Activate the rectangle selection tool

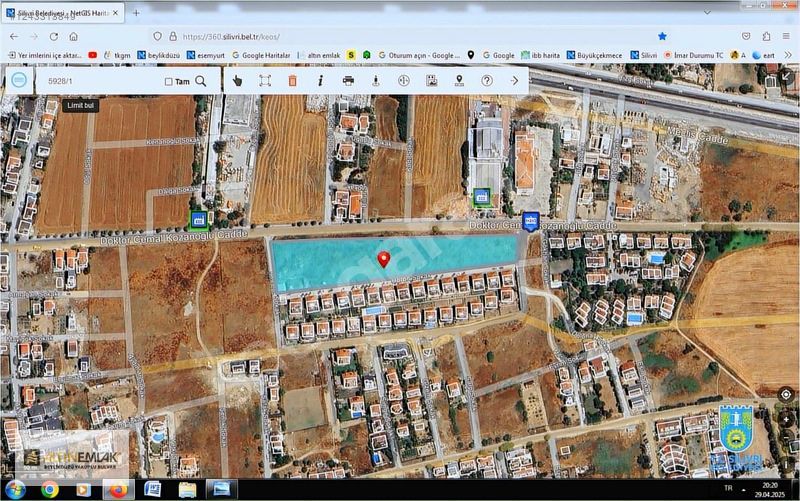pyautogui.click(x=265, y=81)
